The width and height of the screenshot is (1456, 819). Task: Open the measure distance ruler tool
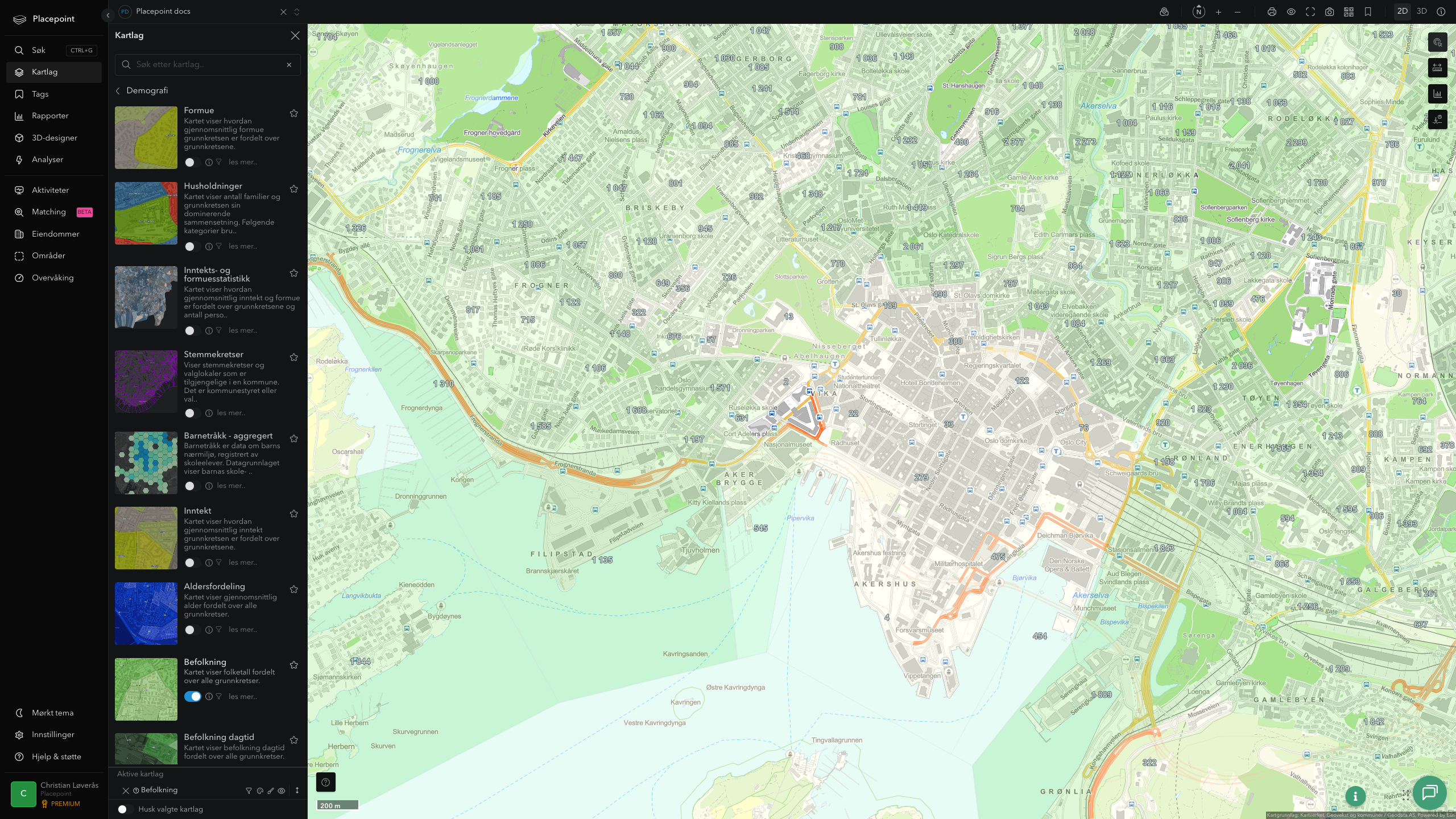pyautogui.click(x=1437, y=68)
